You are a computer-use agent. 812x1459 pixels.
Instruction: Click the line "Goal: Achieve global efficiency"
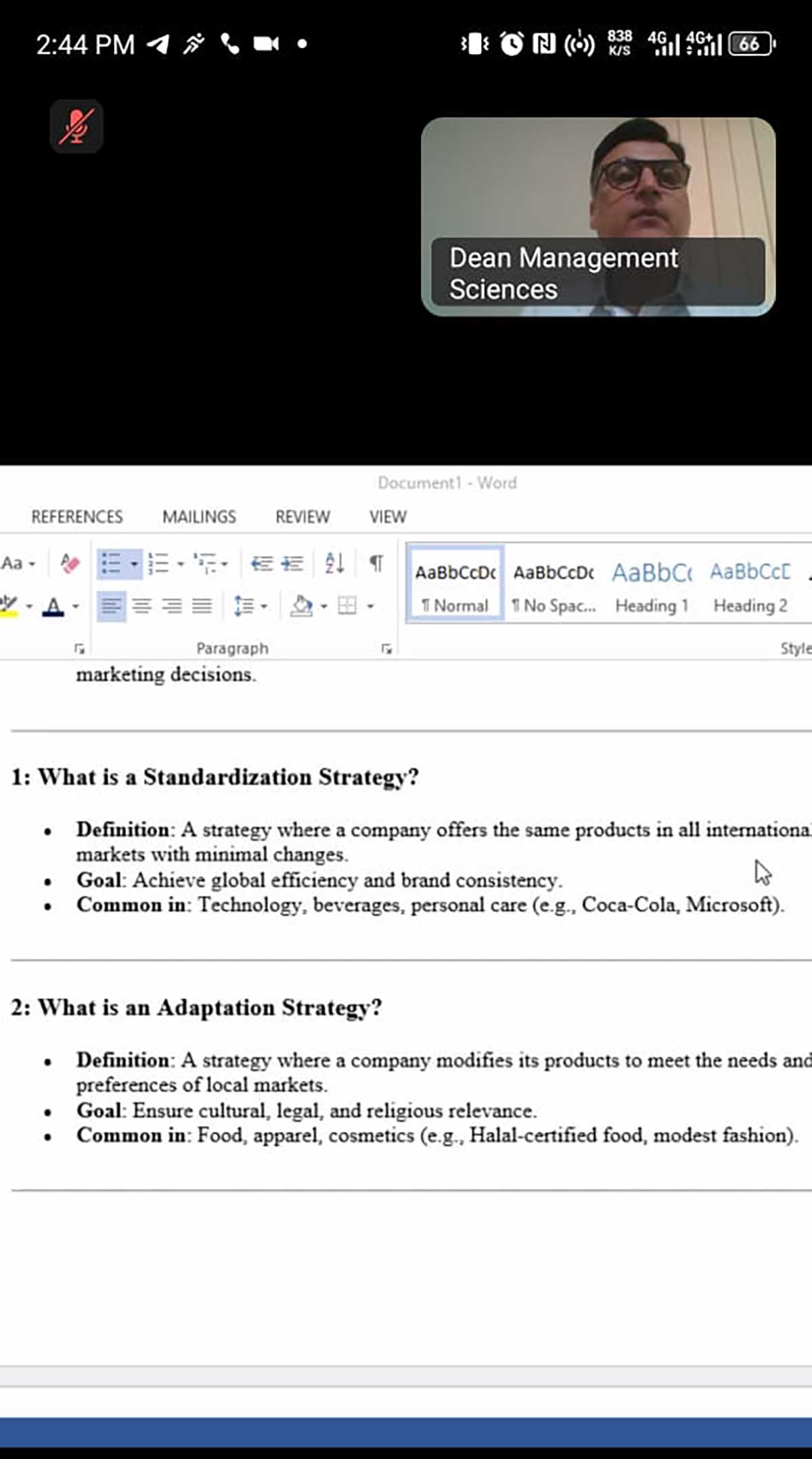click(319, 880)
